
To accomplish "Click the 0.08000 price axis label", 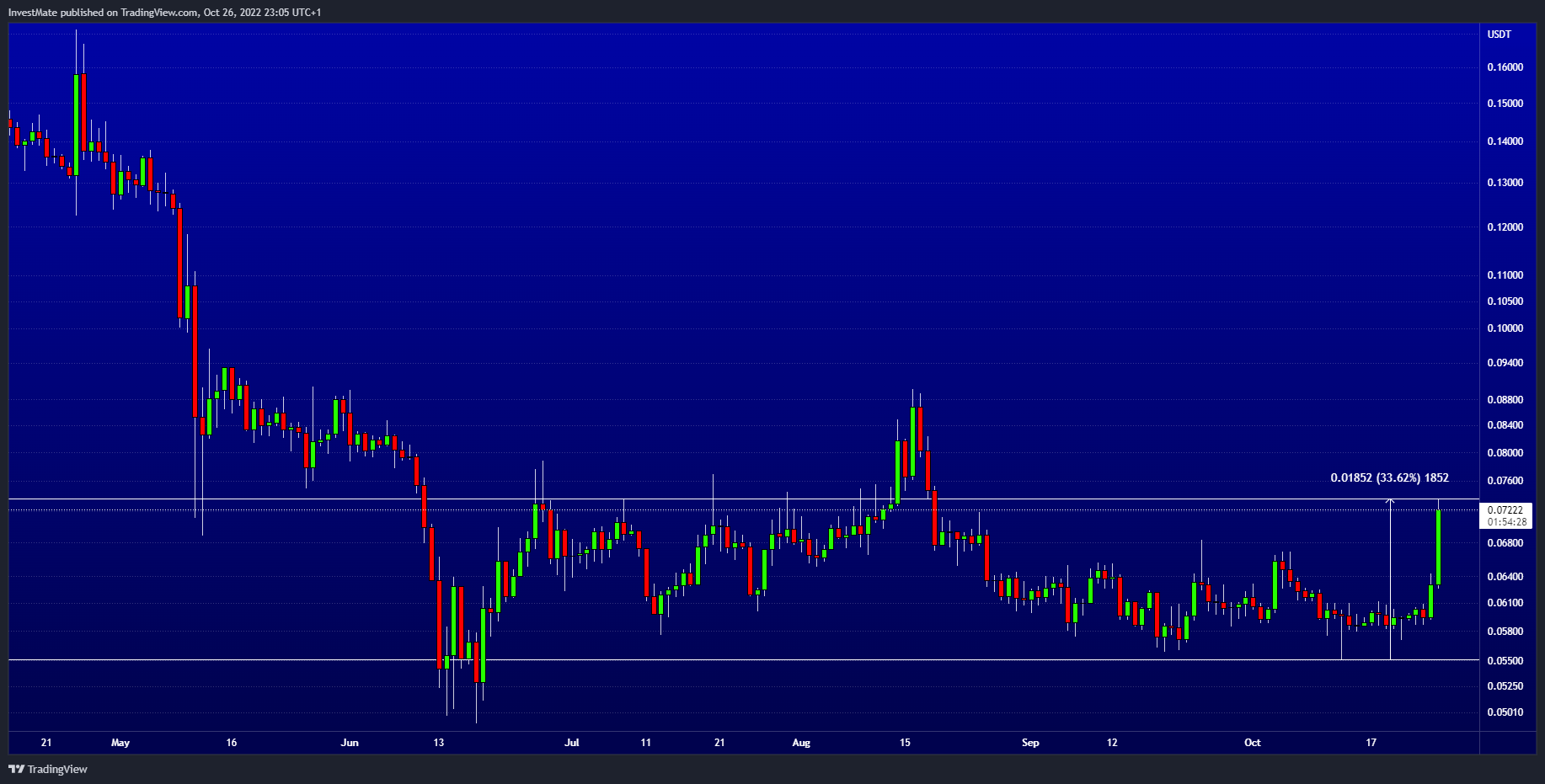I will [x=1505, y=453].
